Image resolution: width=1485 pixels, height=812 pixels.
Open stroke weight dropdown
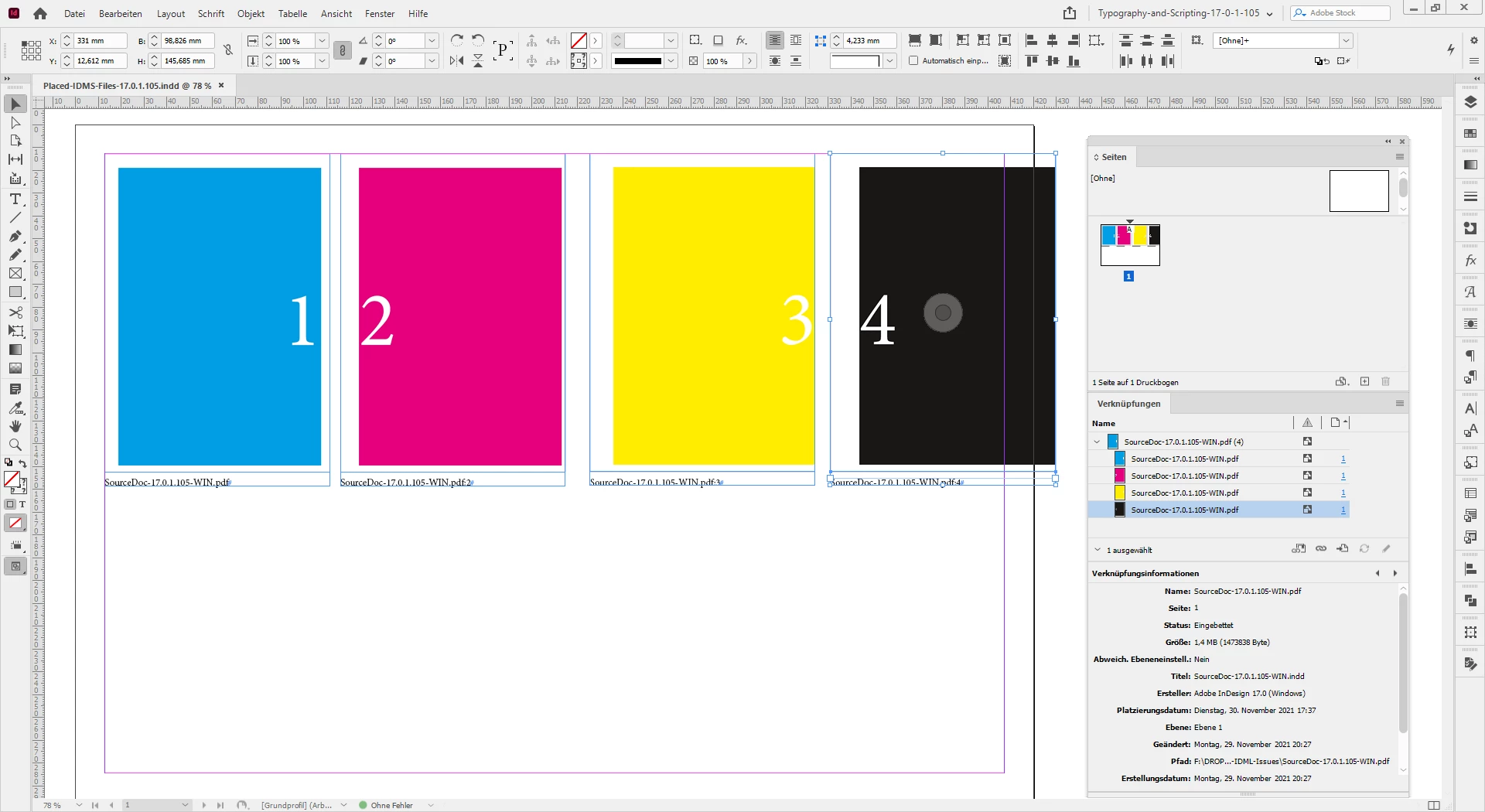point(671,40)
